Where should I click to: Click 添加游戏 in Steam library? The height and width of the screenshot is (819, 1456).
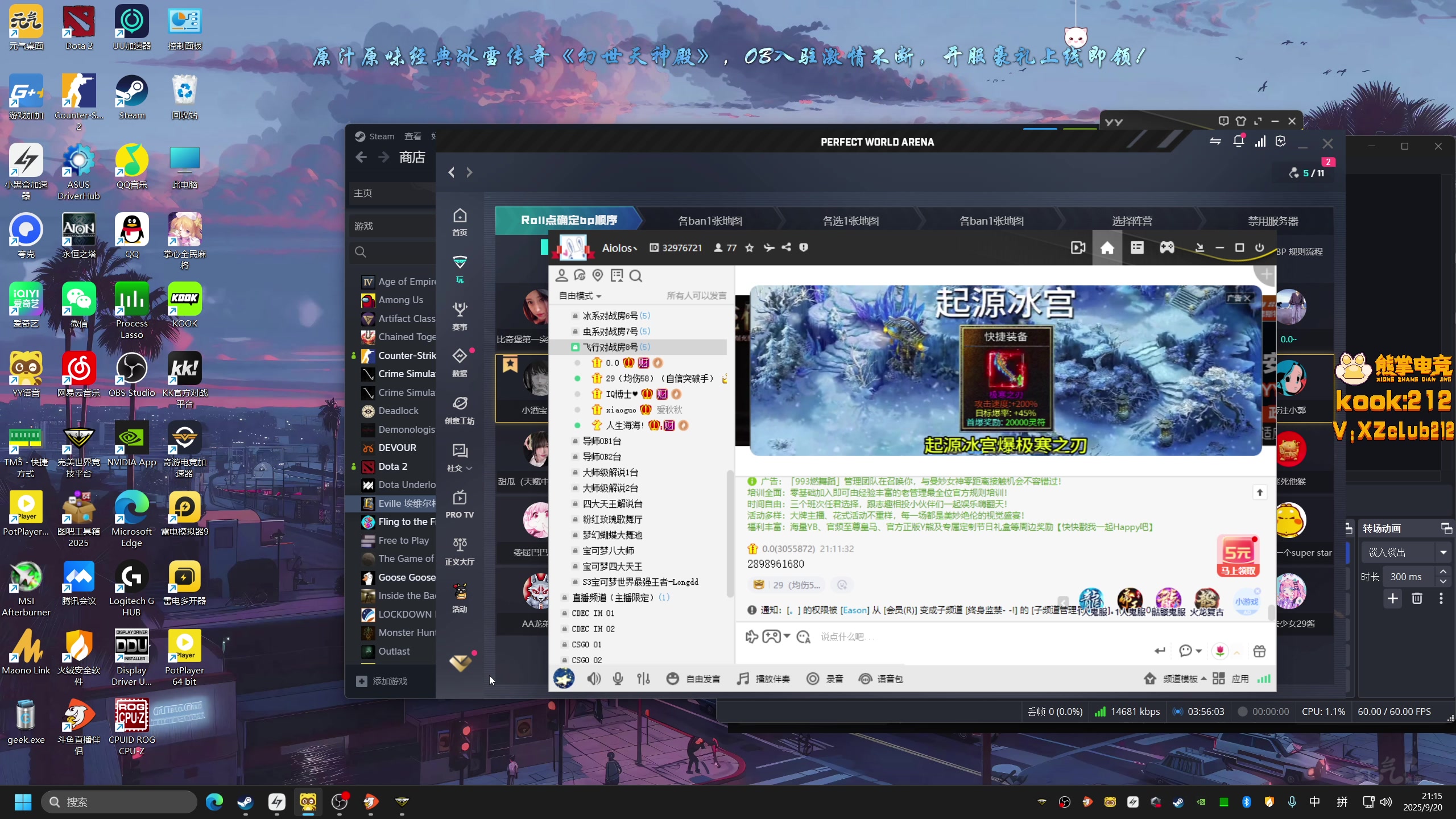tap(382, 681)
